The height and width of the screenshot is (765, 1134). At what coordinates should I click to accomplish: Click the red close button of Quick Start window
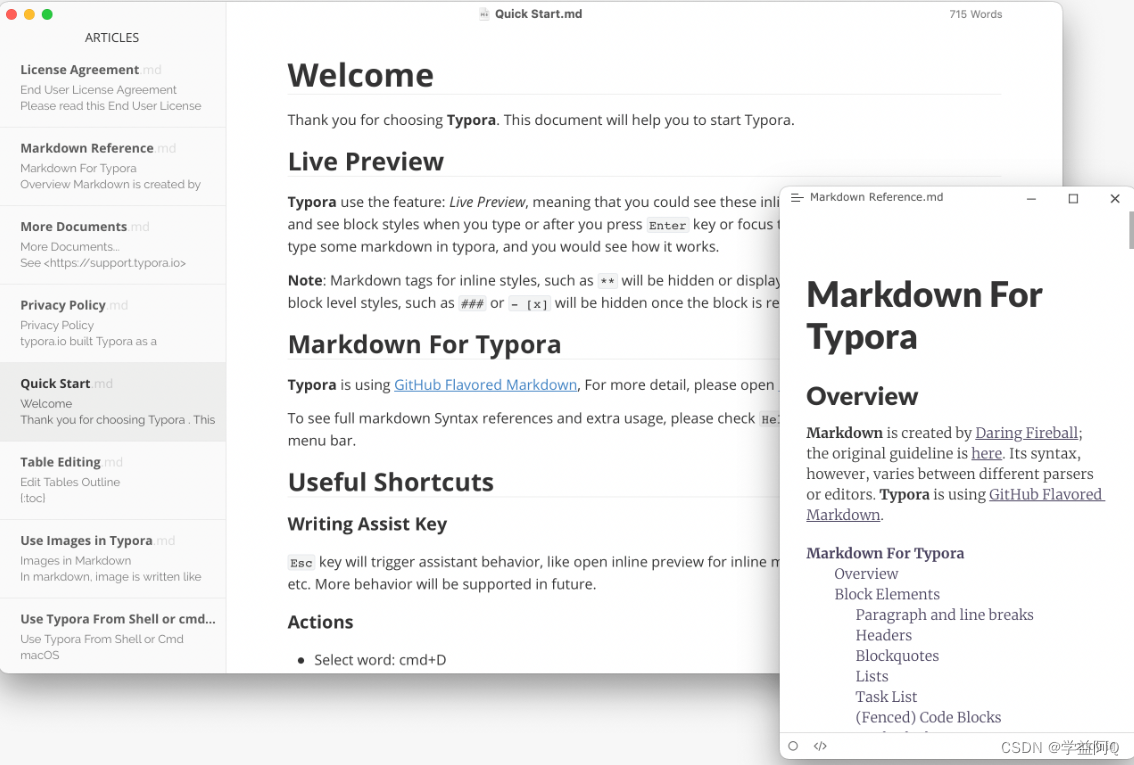tap(12, 14)
